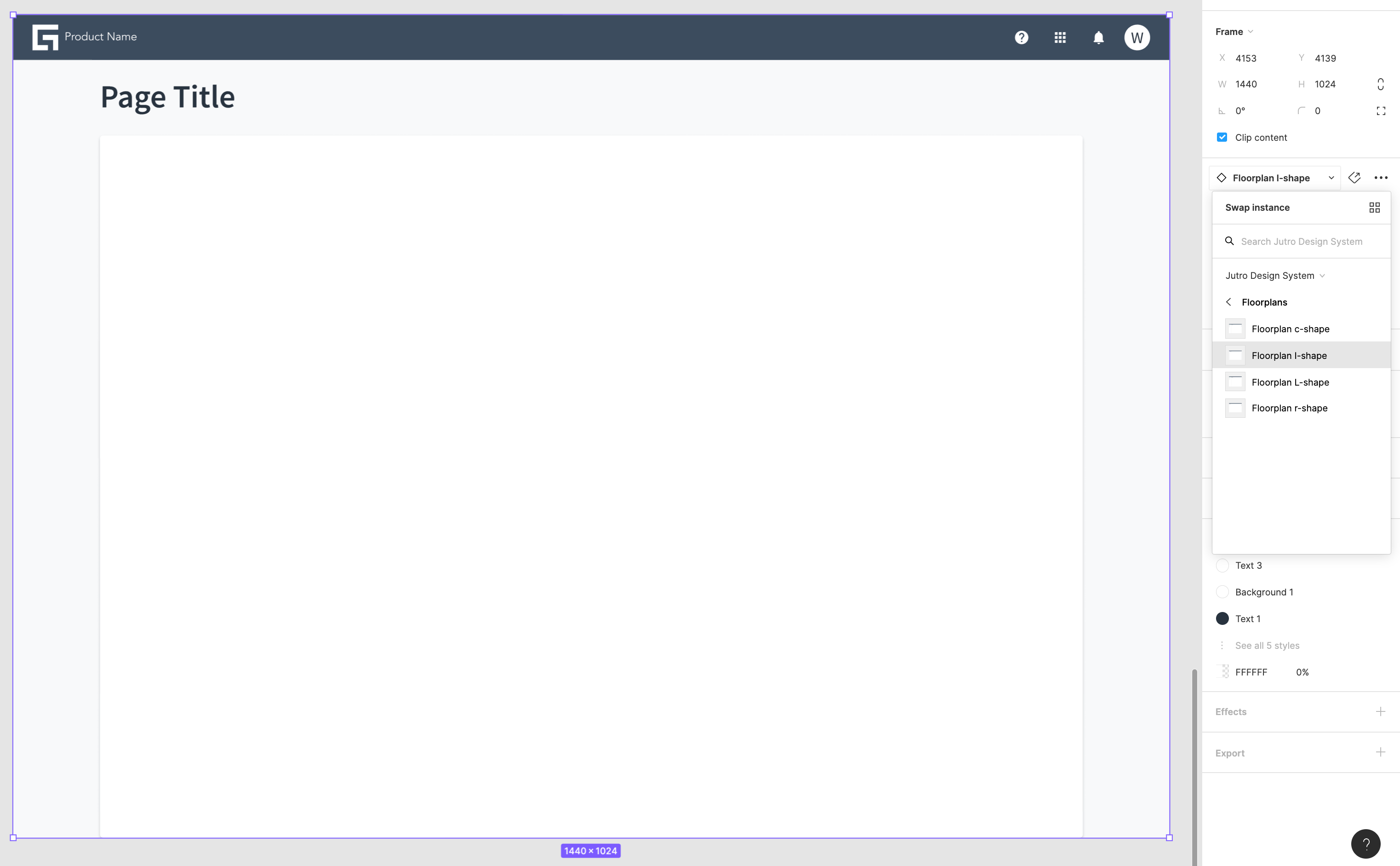Screen dimensions: 1400x866
Task: Click the notifications bell icon in navbar
Action: point(1098,37)
